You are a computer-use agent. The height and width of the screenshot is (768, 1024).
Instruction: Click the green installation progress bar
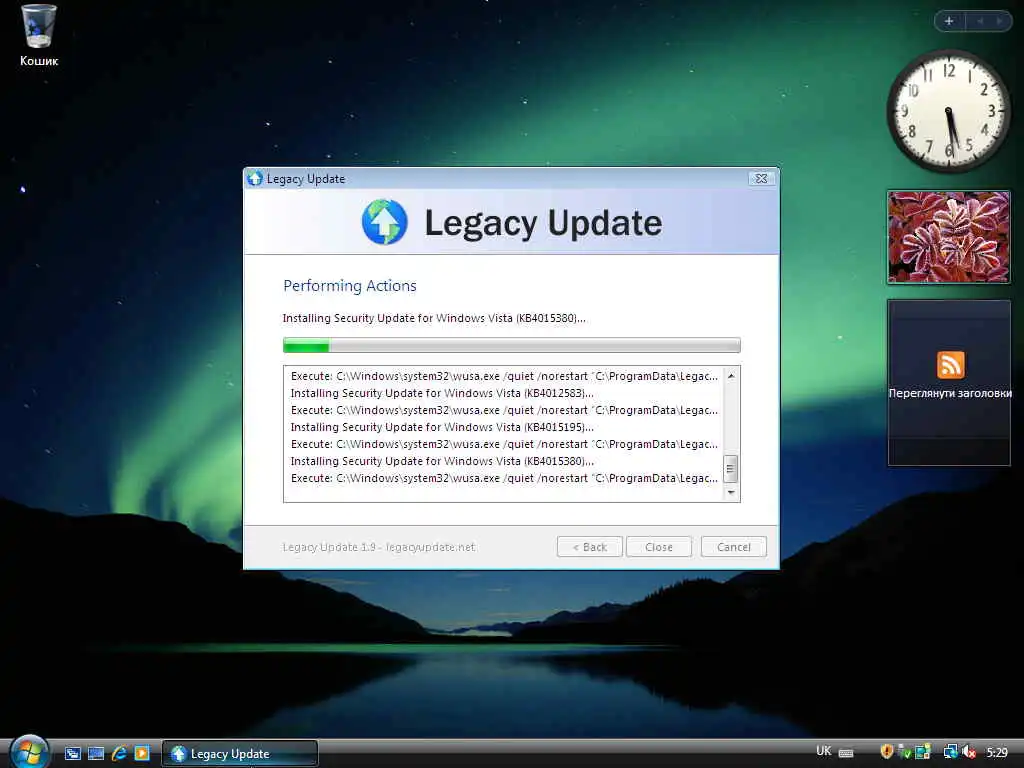click(511, 345)
